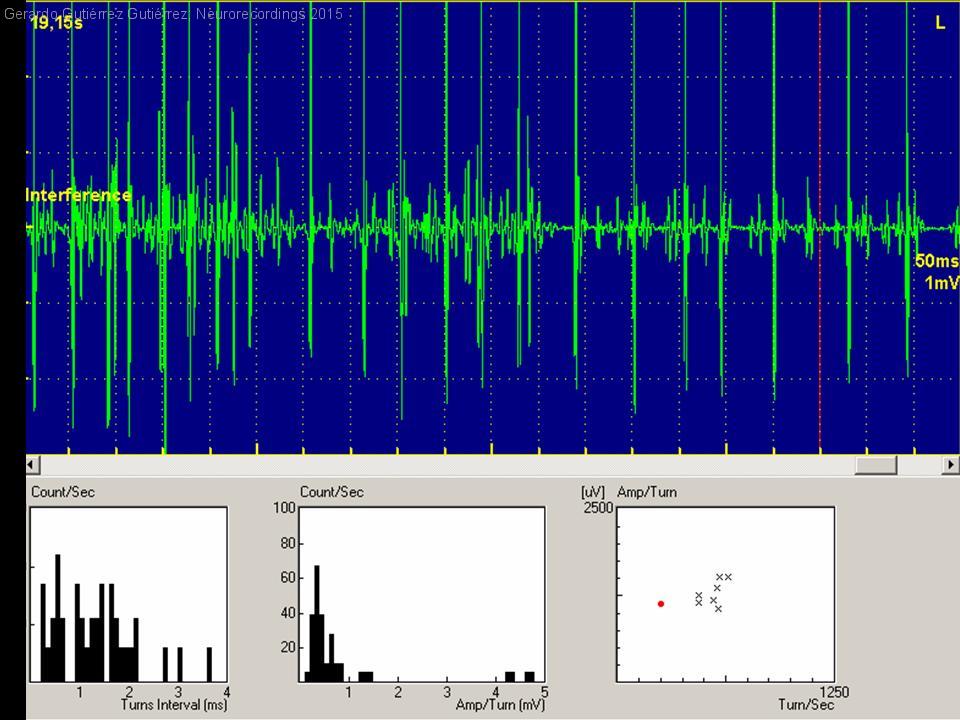Click the 100 value on the Count/Sec axis
Screen dimensions: 960x720
pos(285,508)
